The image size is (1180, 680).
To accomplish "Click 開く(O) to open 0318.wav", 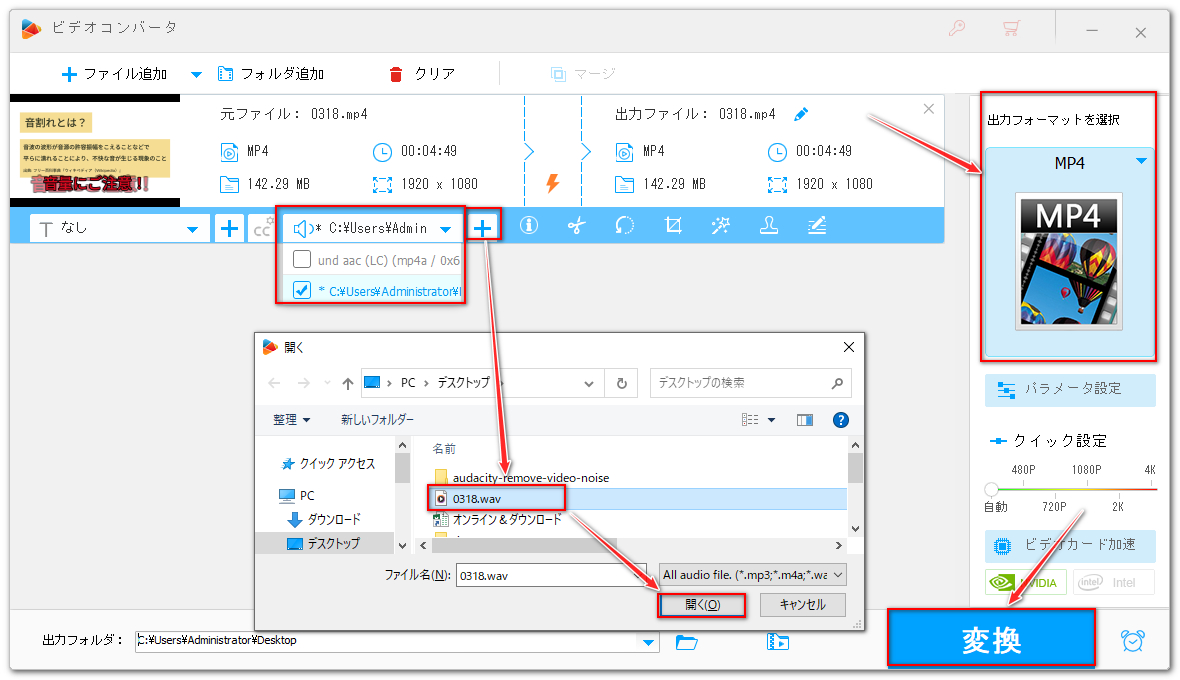I will point(702,605).
